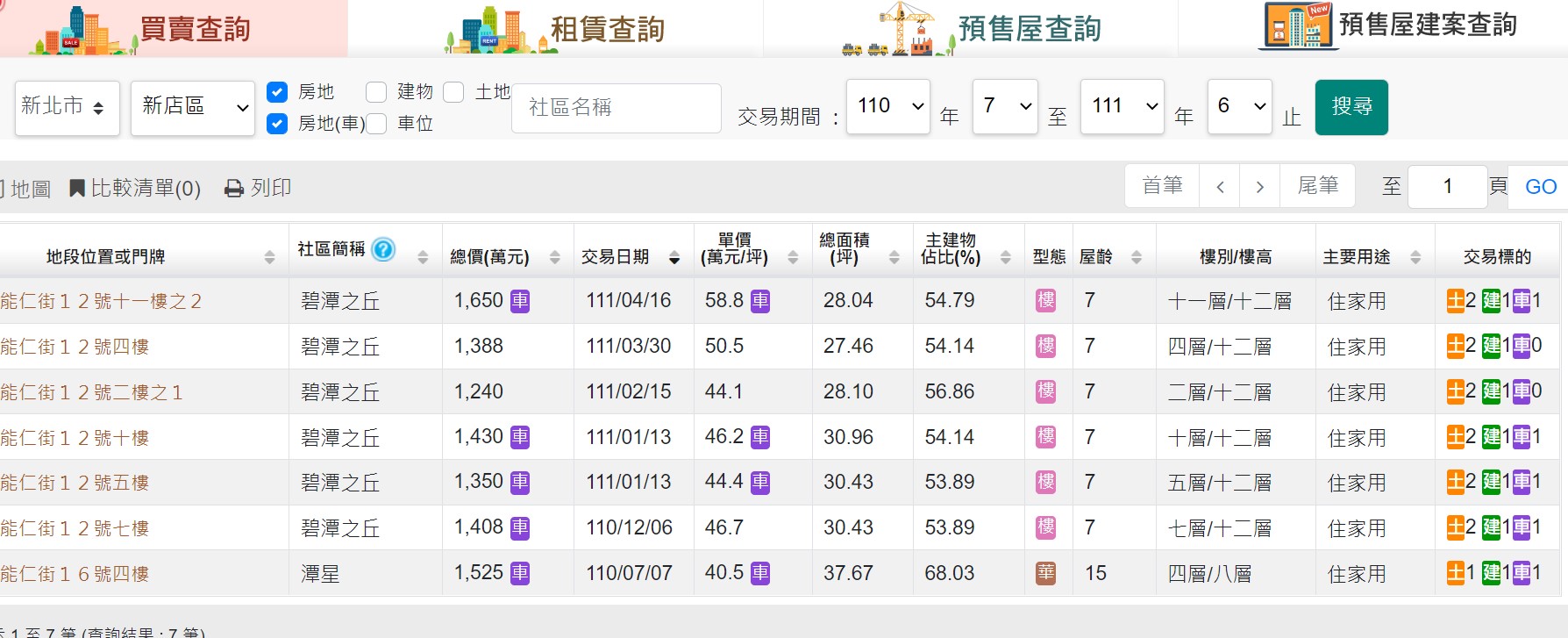Uncheck the 房地 checkbox
This screenshot has height=638, width=1568.
[x=277, y=92]
